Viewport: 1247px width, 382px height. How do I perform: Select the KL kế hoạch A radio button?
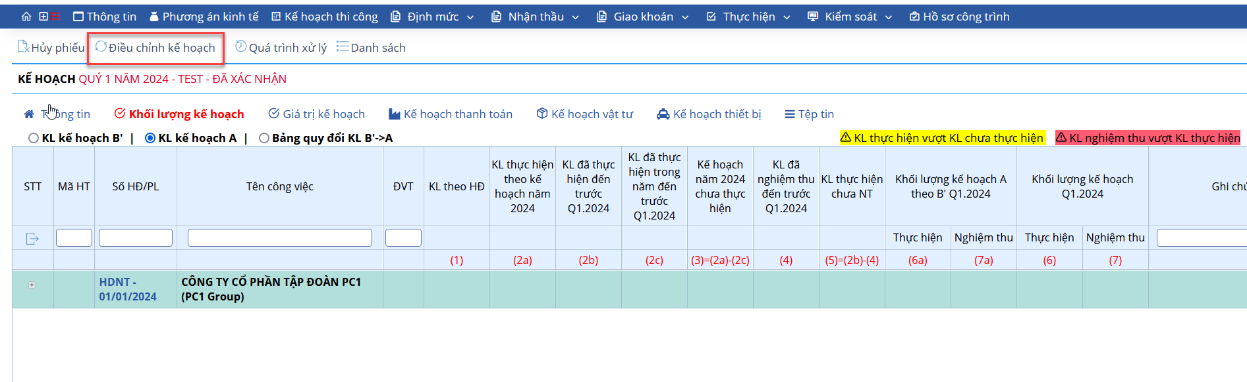151,138
